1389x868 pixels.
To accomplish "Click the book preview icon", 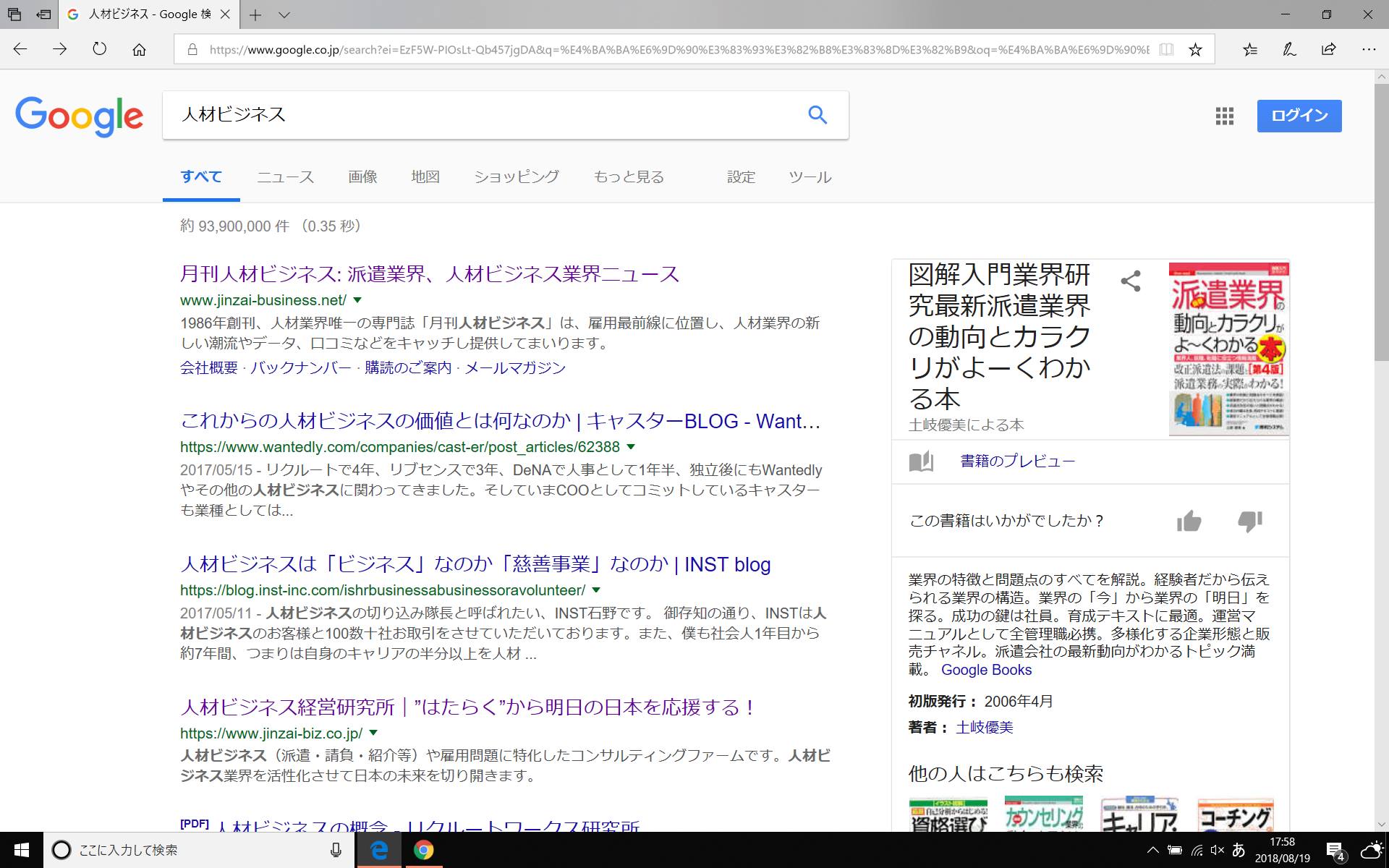I will (x=921, y=461).
